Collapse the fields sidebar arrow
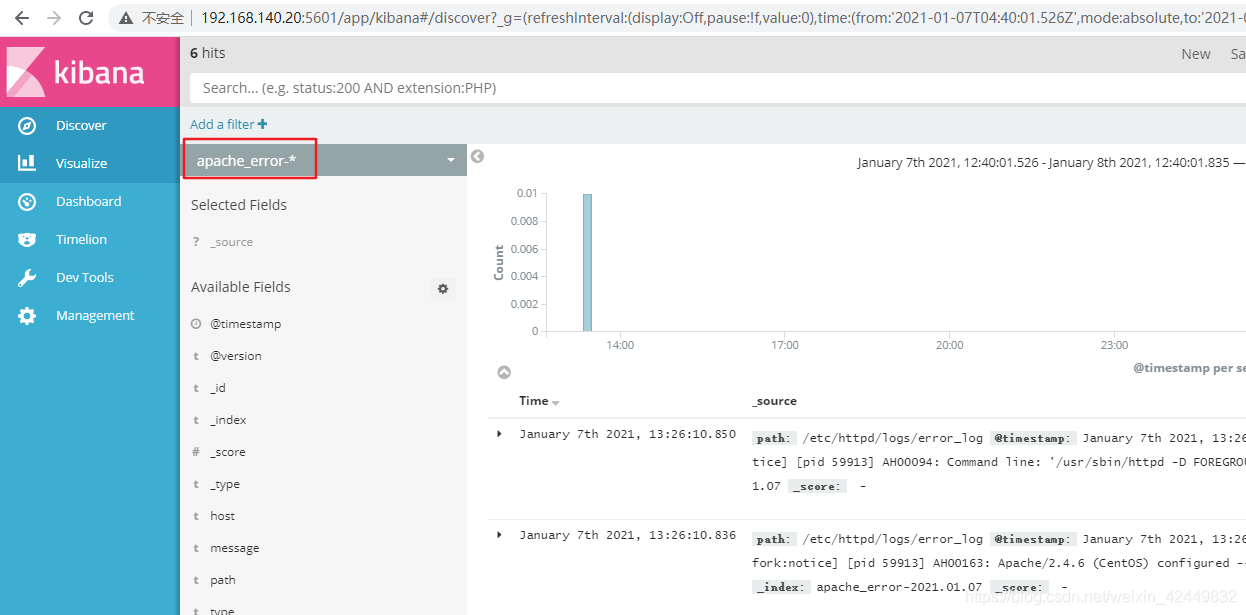1246x615 pixels. pyautogui.click(x=477, y=156)
